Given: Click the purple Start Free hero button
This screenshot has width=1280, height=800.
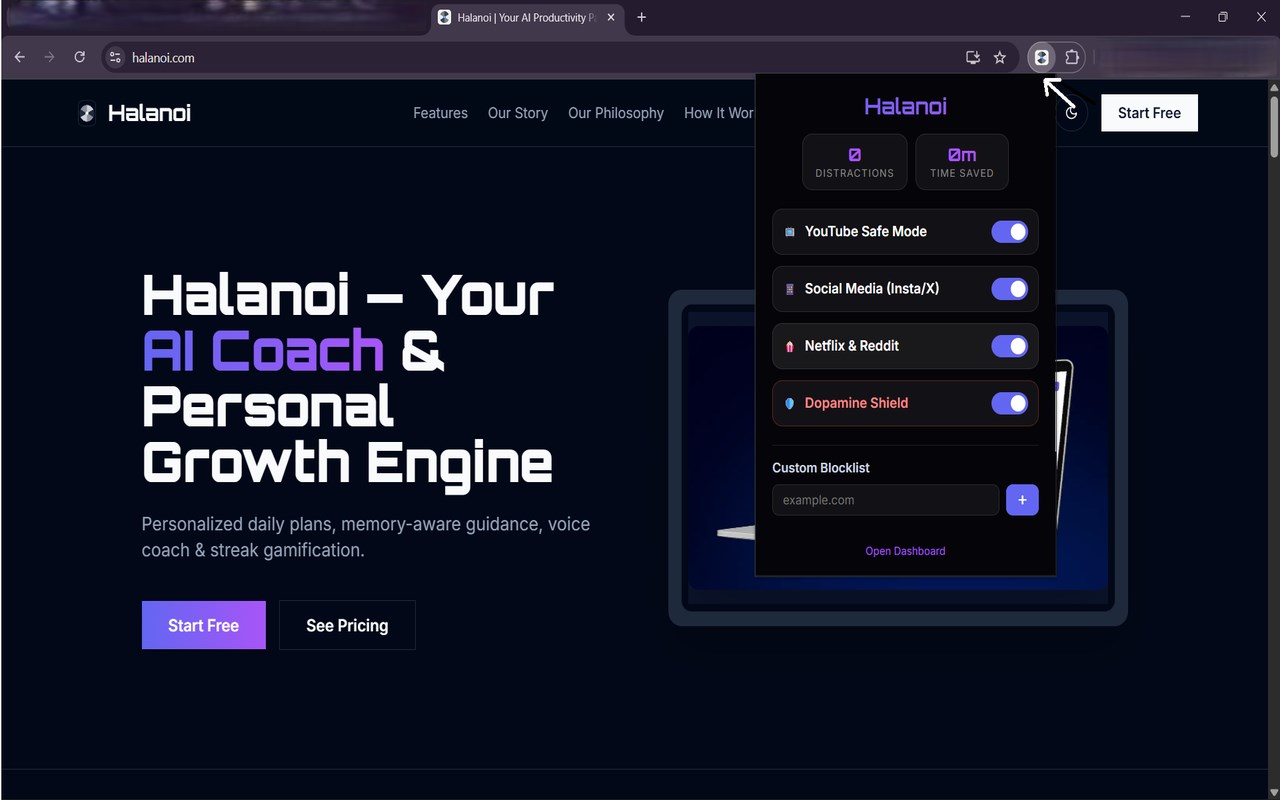Looking at the screenshot, I should point(204,625).
